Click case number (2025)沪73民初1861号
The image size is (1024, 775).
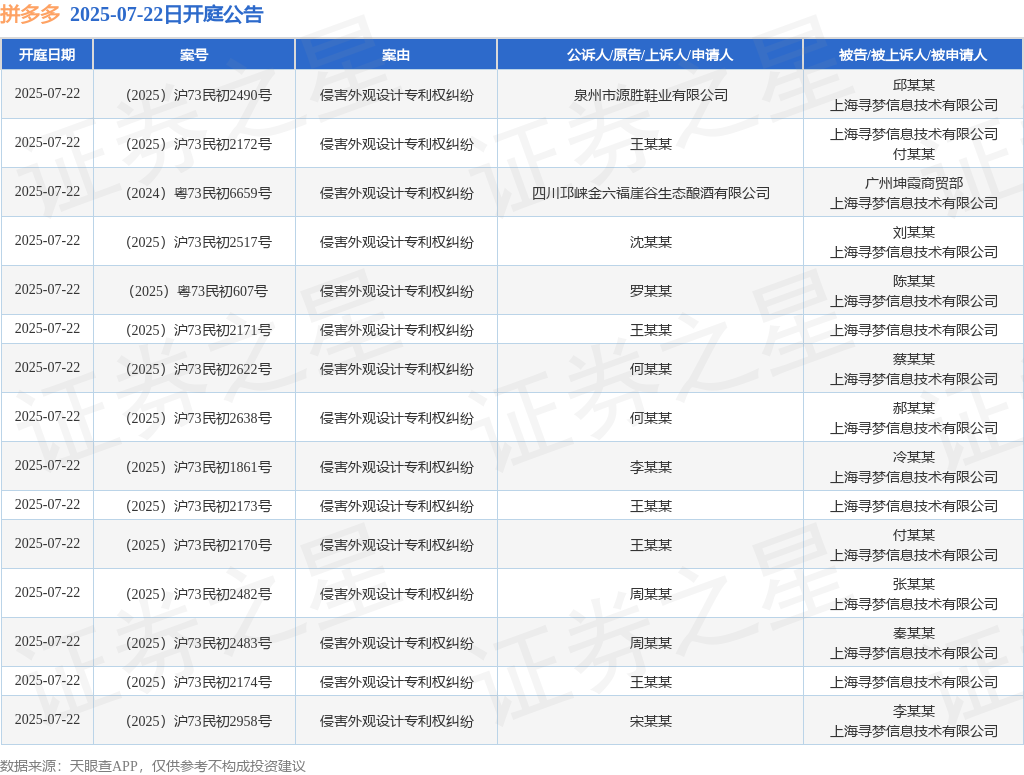tap(199, 467)
